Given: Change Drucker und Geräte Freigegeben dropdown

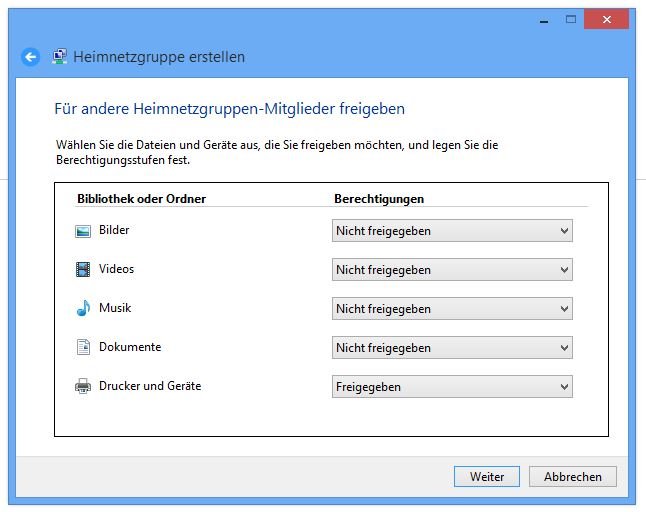Looking at the screenshot, I should (x=452, y=386).
